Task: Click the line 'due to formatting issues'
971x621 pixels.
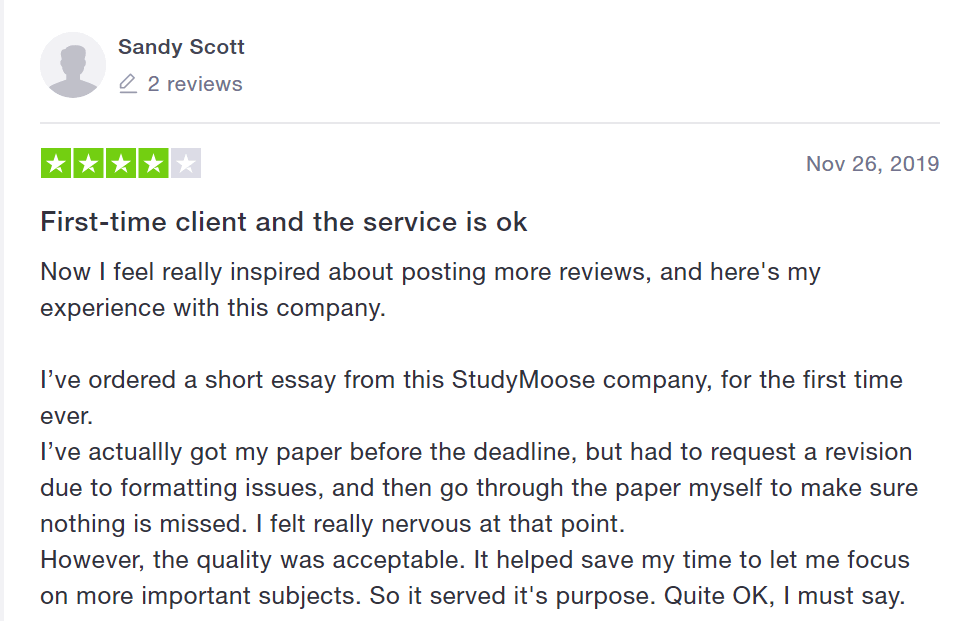Action: [479, 488]
